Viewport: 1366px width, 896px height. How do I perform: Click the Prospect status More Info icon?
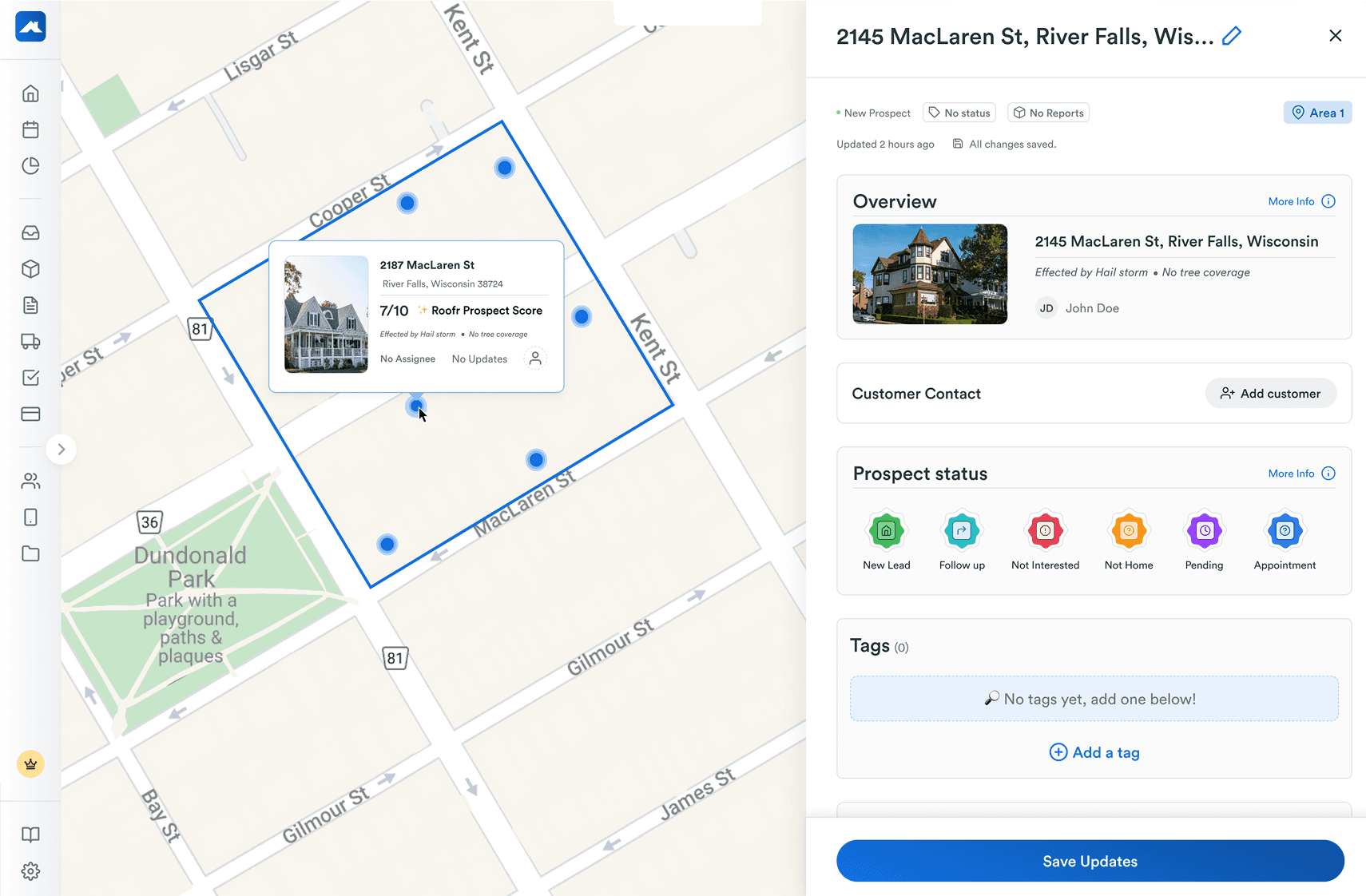tap(1328, 474)
